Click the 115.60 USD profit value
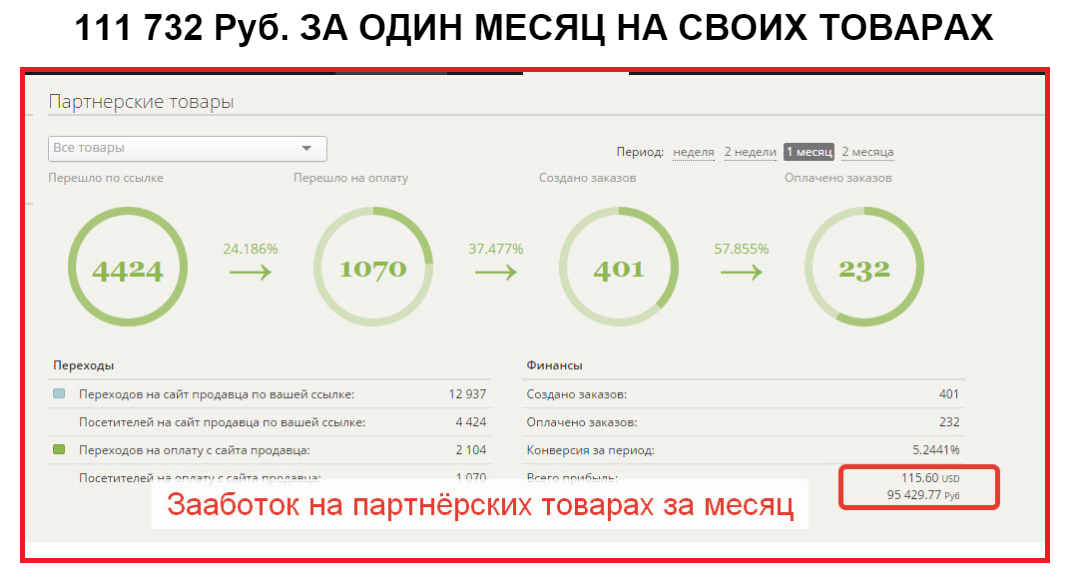 point(930,478)
